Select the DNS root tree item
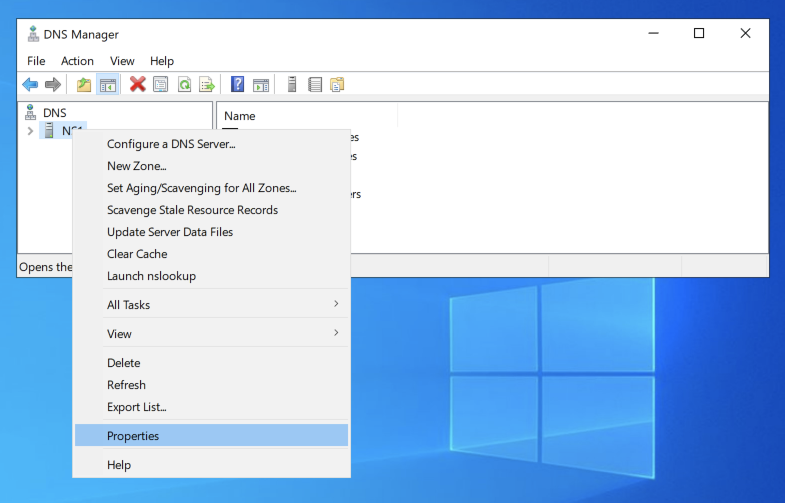 54,113
